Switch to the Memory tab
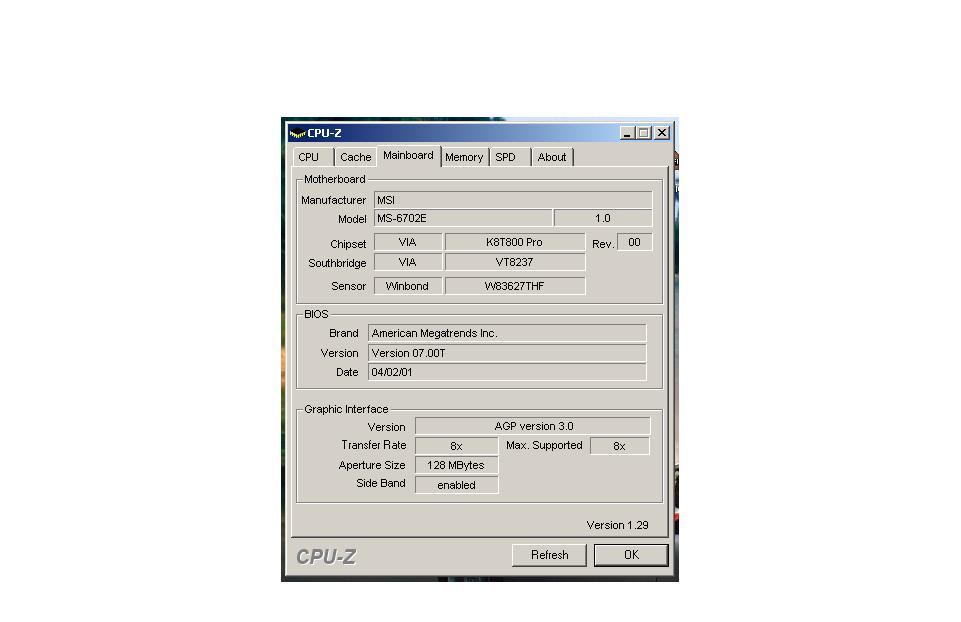961x622 pixels. point(464,157)
